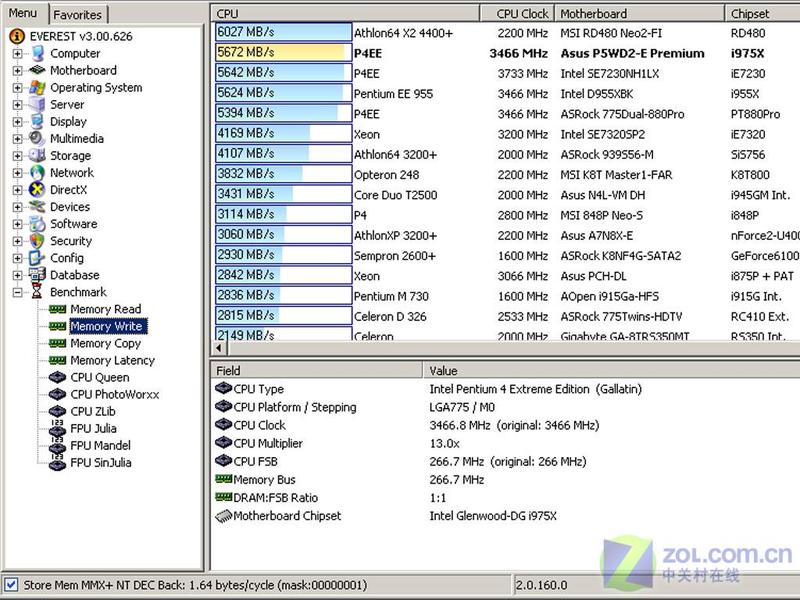
Task: Open the Memory Read benchmark
Action: tap(106, 309)
